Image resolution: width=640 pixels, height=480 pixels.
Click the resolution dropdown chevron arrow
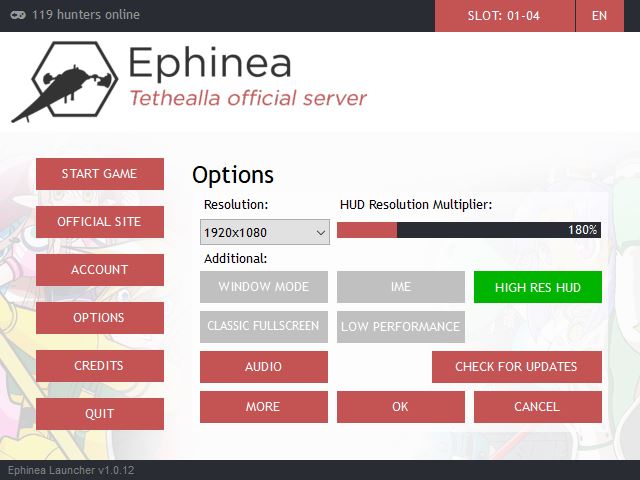(321, 233)
